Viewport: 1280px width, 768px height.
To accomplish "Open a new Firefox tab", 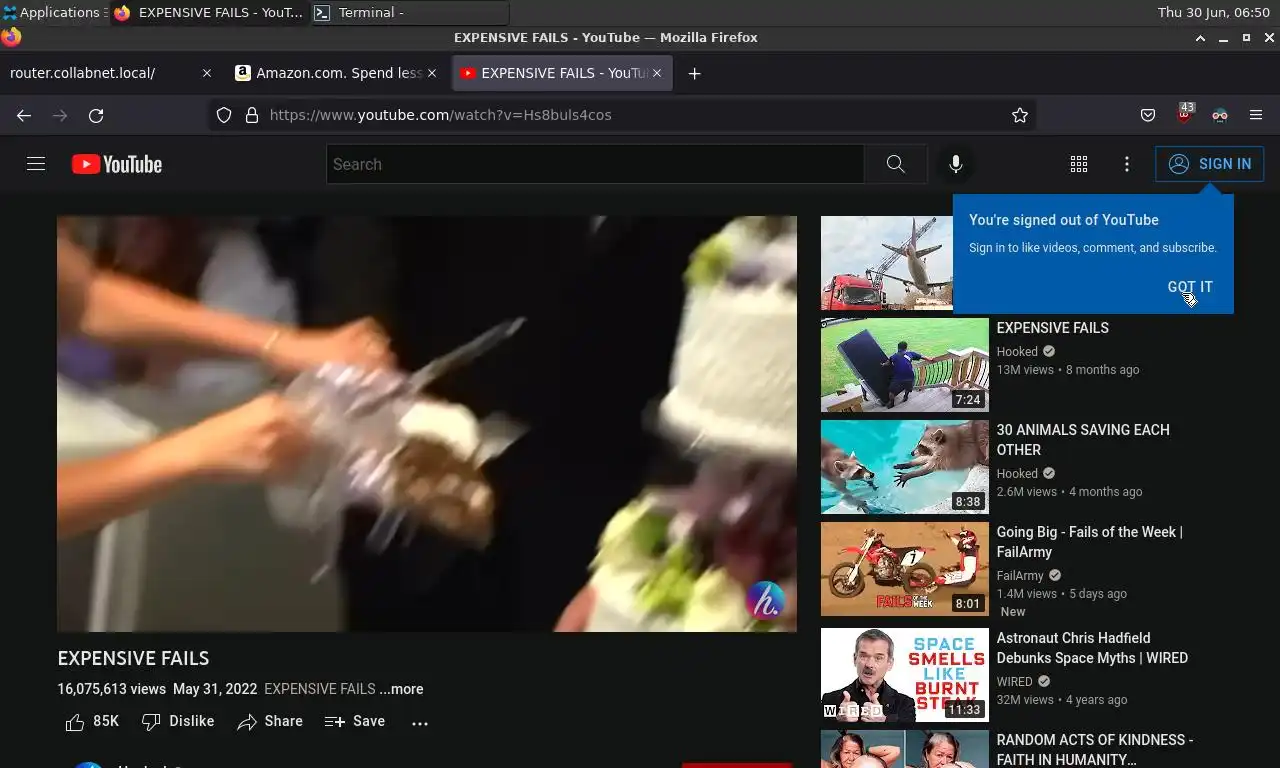I will pyautogui.click(x=695, y=73).
